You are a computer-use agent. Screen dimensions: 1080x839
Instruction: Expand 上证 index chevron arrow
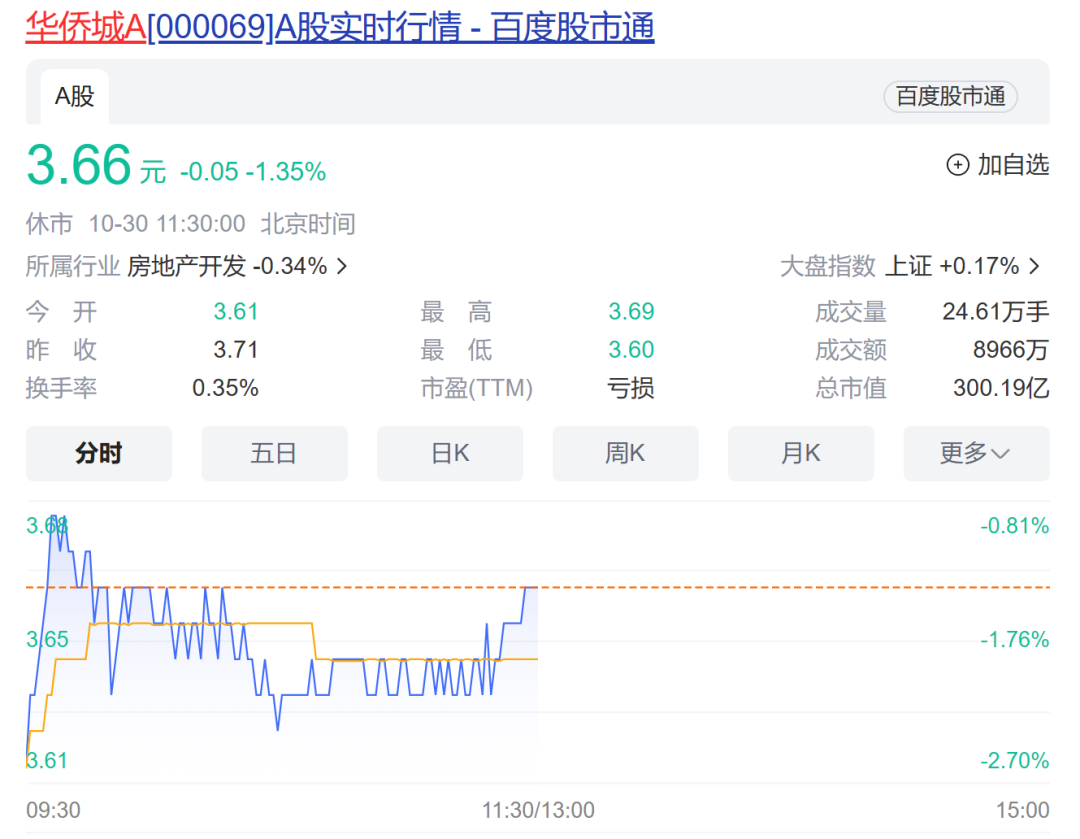tap(1035, 266)
